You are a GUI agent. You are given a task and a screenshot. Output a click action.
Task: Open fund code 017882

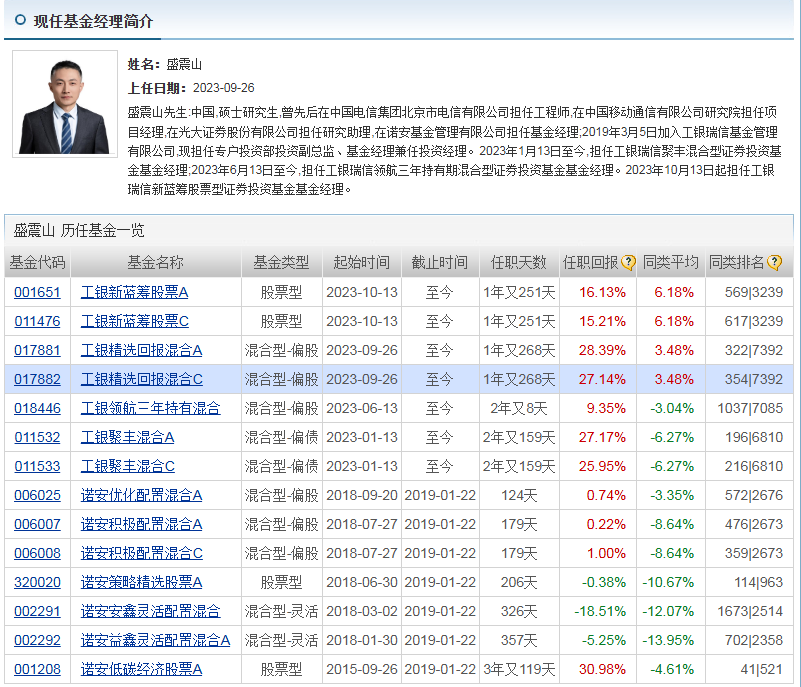tap(37, 380)
